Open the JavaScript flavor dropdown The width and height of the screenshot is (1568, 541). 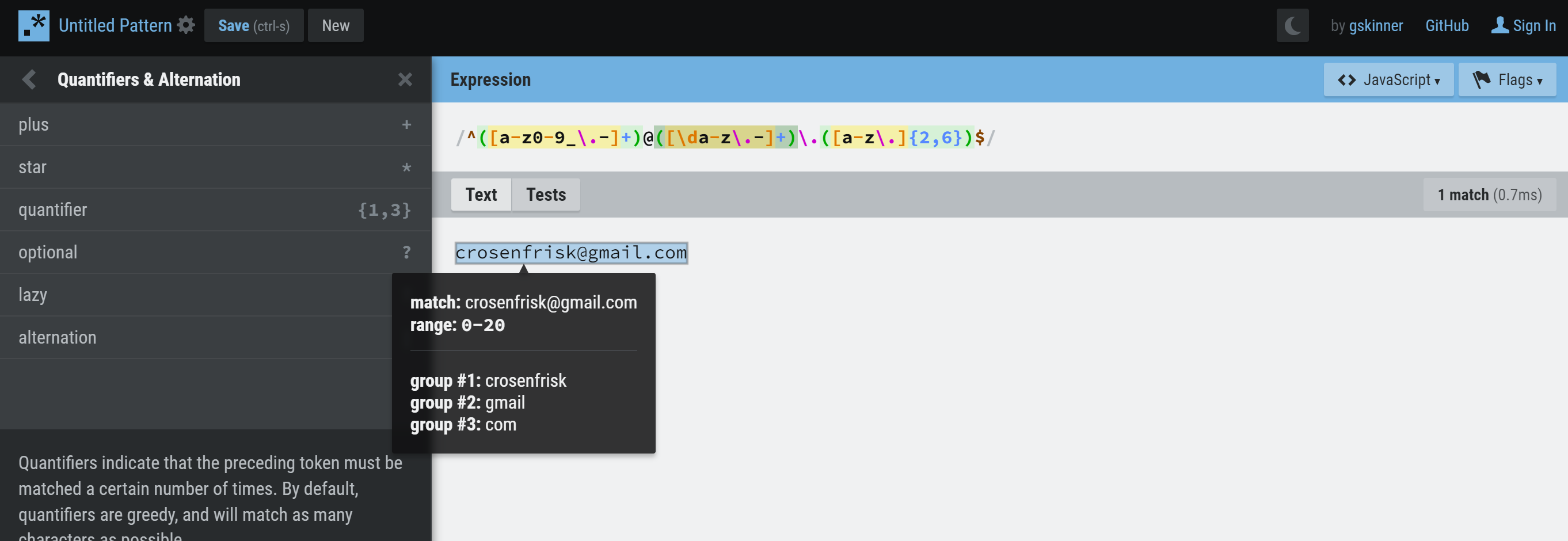(x=1388, y=79)
